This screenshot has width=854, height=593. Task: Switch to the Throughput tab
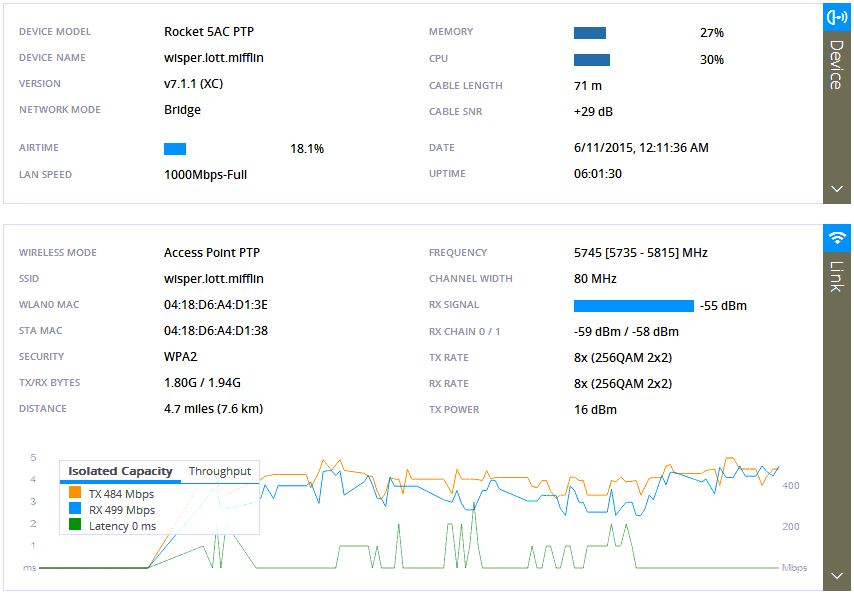(220, 471)
